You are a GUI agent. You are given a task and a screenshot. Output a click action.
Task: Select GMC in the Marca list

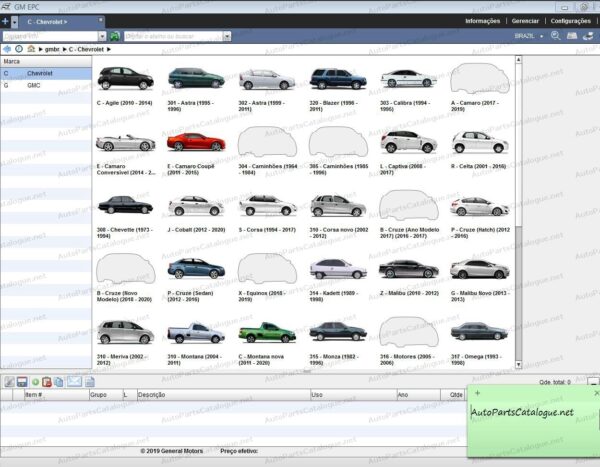coord(46,85)
